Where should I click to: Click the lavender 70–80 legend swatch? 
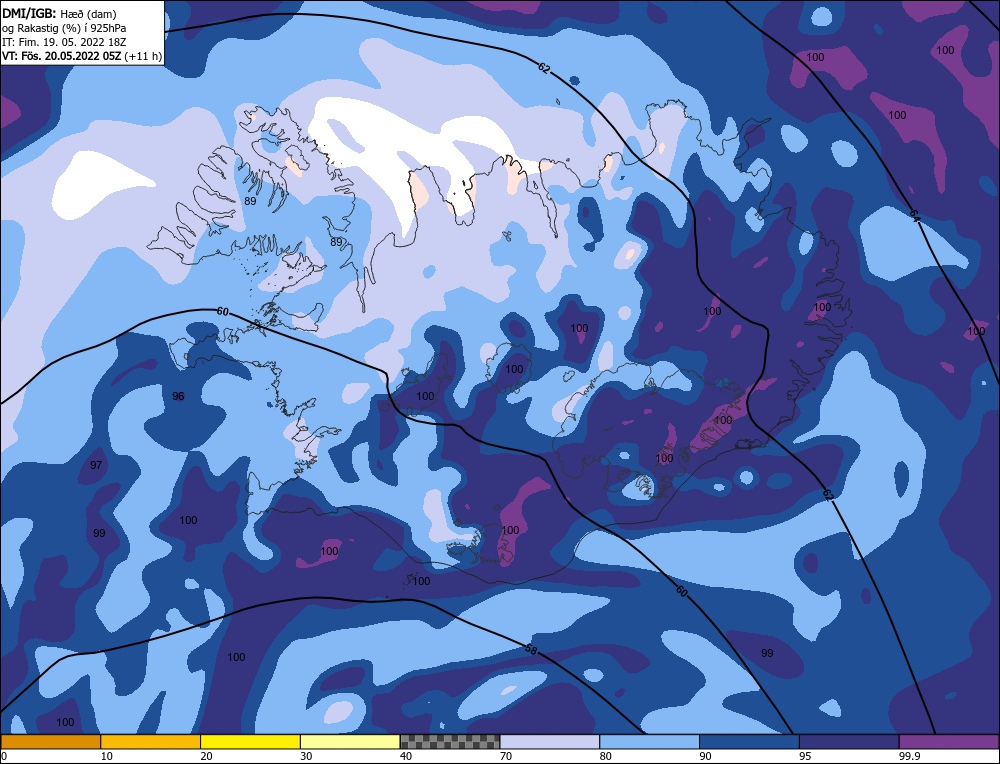pos(550,741)
